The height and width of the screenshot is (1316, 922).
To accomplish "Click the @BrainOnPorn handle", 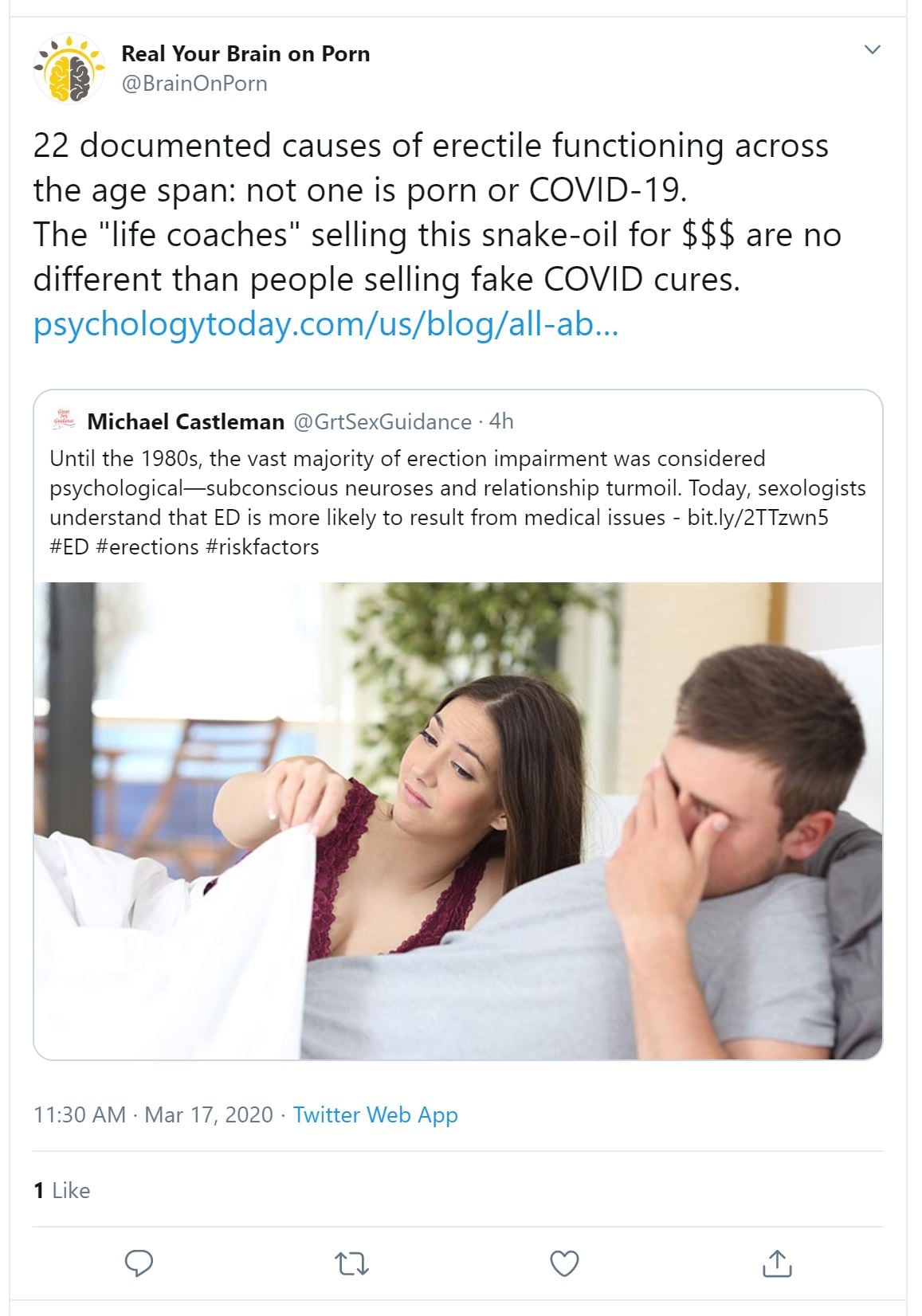I will [194, 84].
